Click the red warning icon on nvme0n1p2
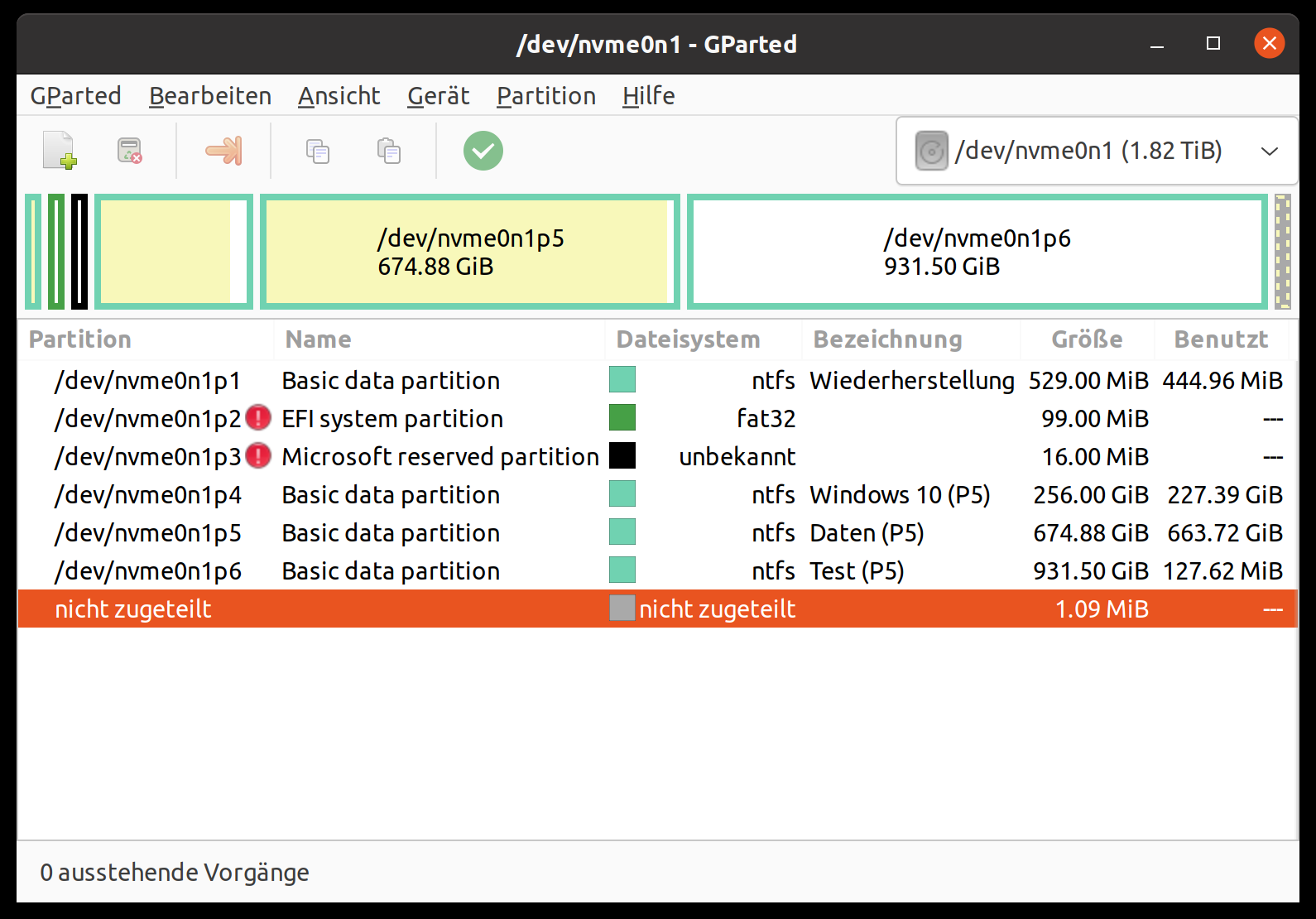The width and height of the screenshot is (1316, 919). pyautogui.click(x=258, y=418)
